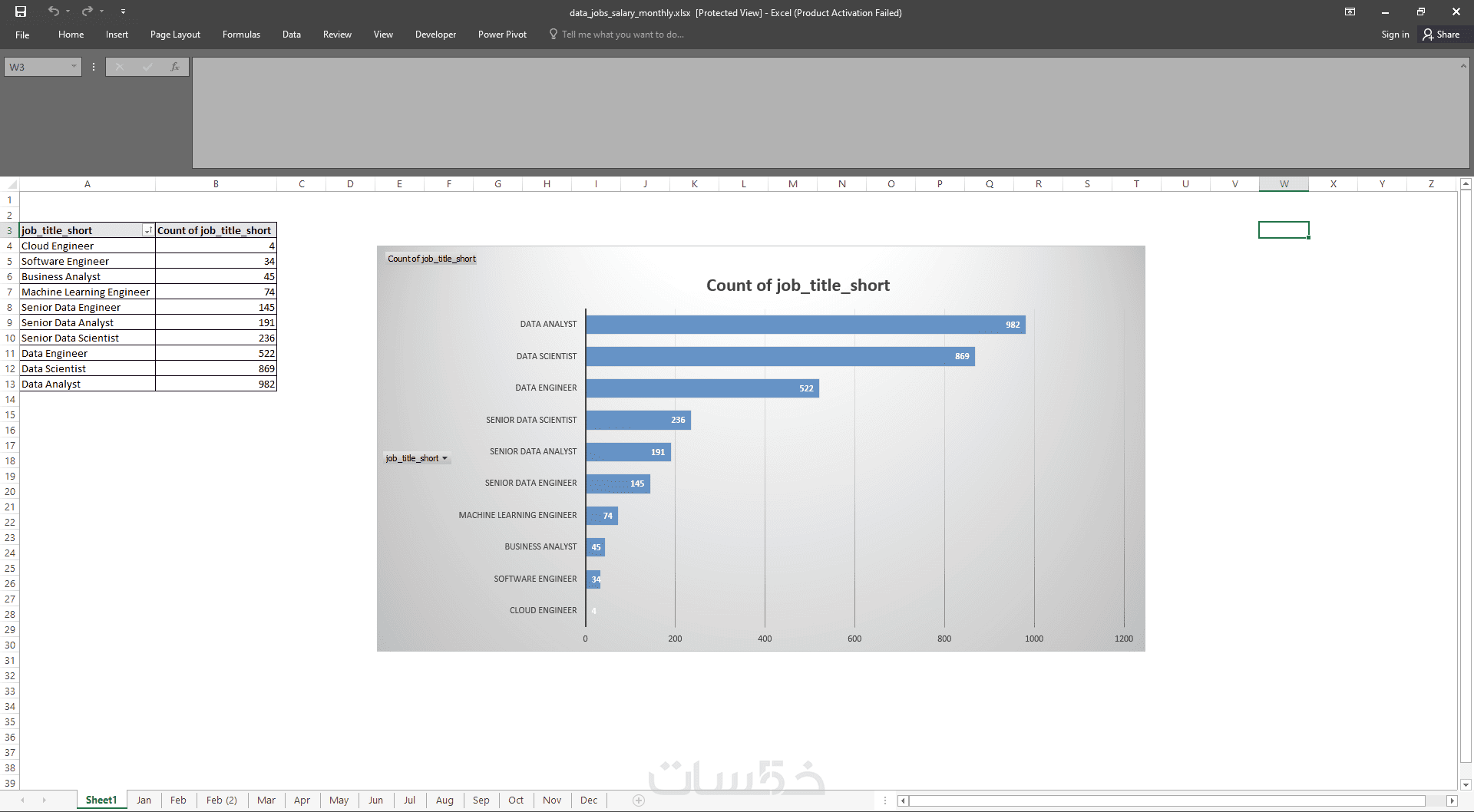
Task: Click the Sign in link
Action: pyautogui.click(x=1395, y=35)
